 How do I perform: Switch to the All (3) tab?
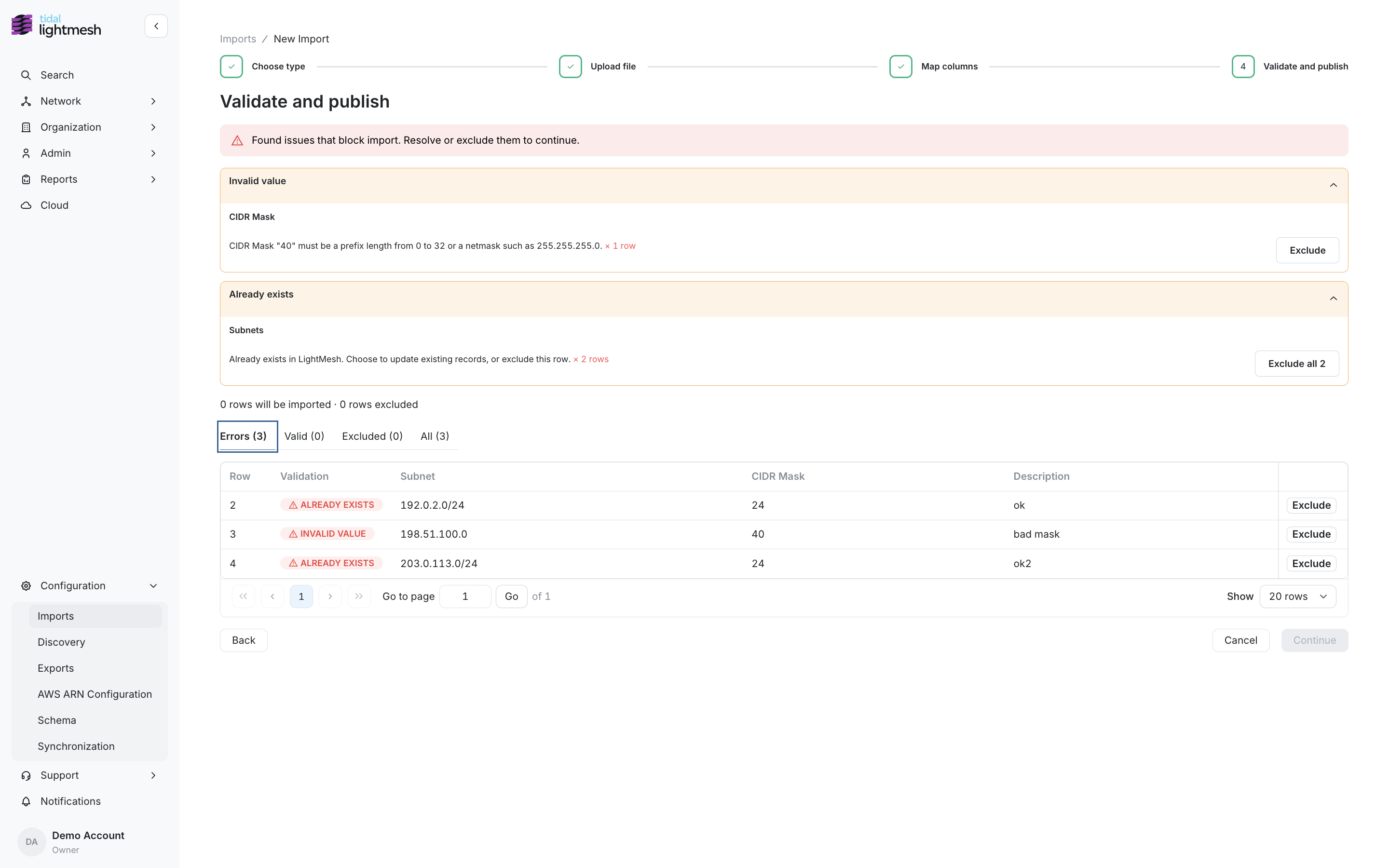coord(435,436)
